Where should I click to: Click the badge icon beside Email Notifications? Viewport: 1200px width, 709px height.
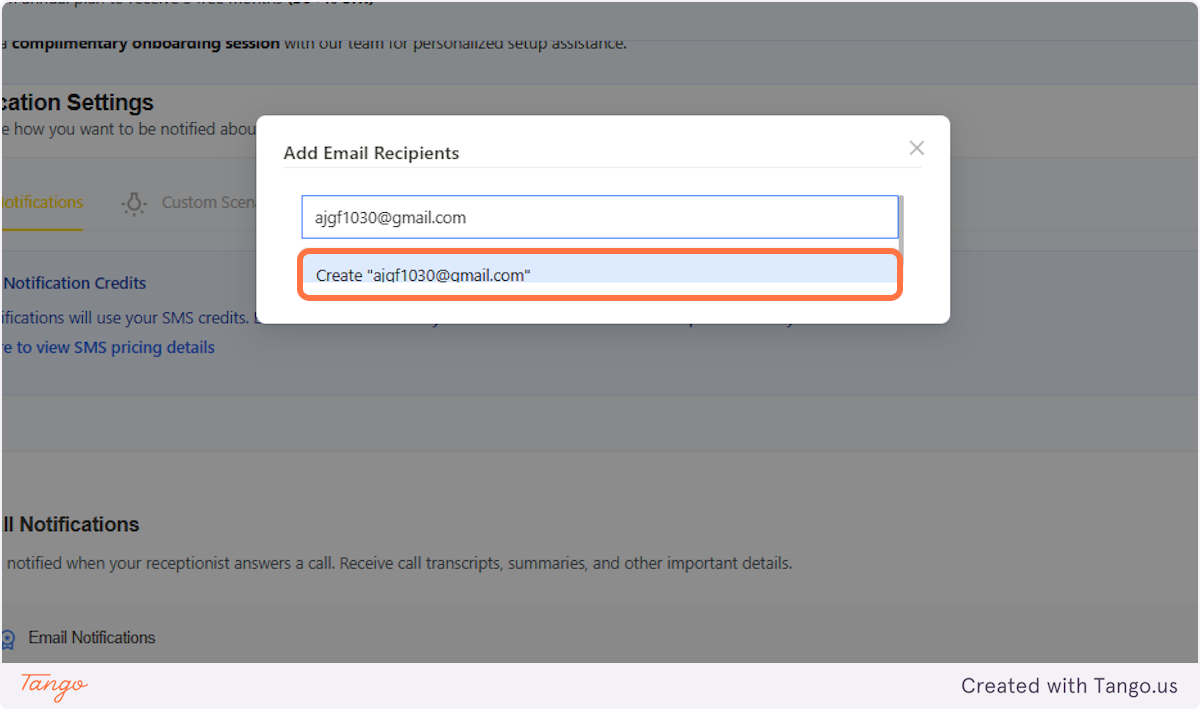click(8, 637)
